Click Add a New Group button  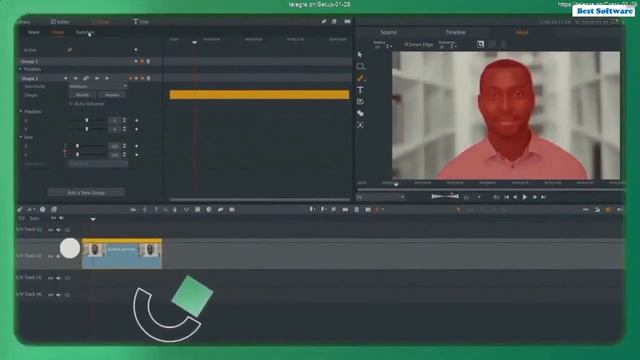[x=86, y=193]
